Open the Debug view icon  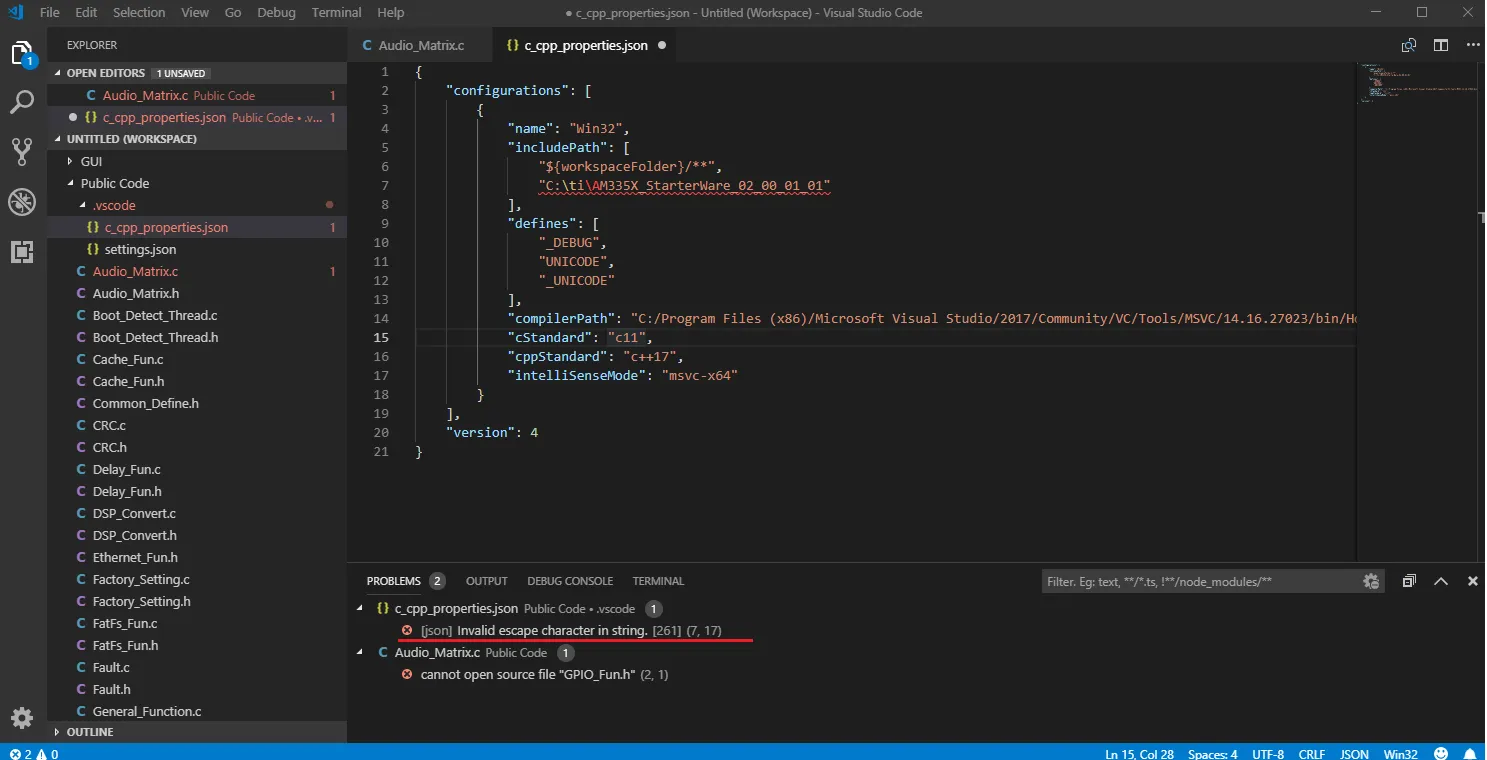(22, 202)
